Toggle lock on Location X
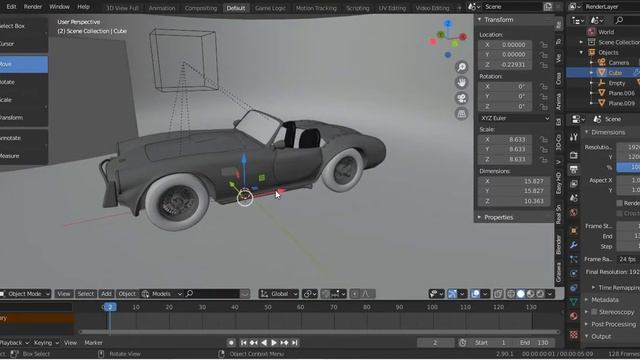Image resolution: width=640 pixels, height=360 pixels. click(x=543, y=44)
